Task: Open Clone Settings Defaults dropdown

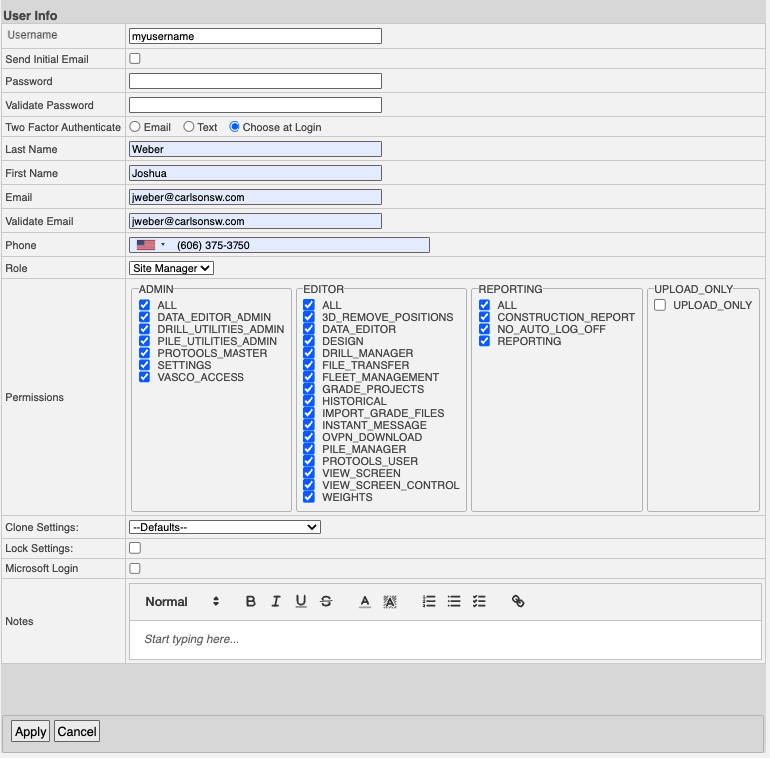Action: pos(225,527)
